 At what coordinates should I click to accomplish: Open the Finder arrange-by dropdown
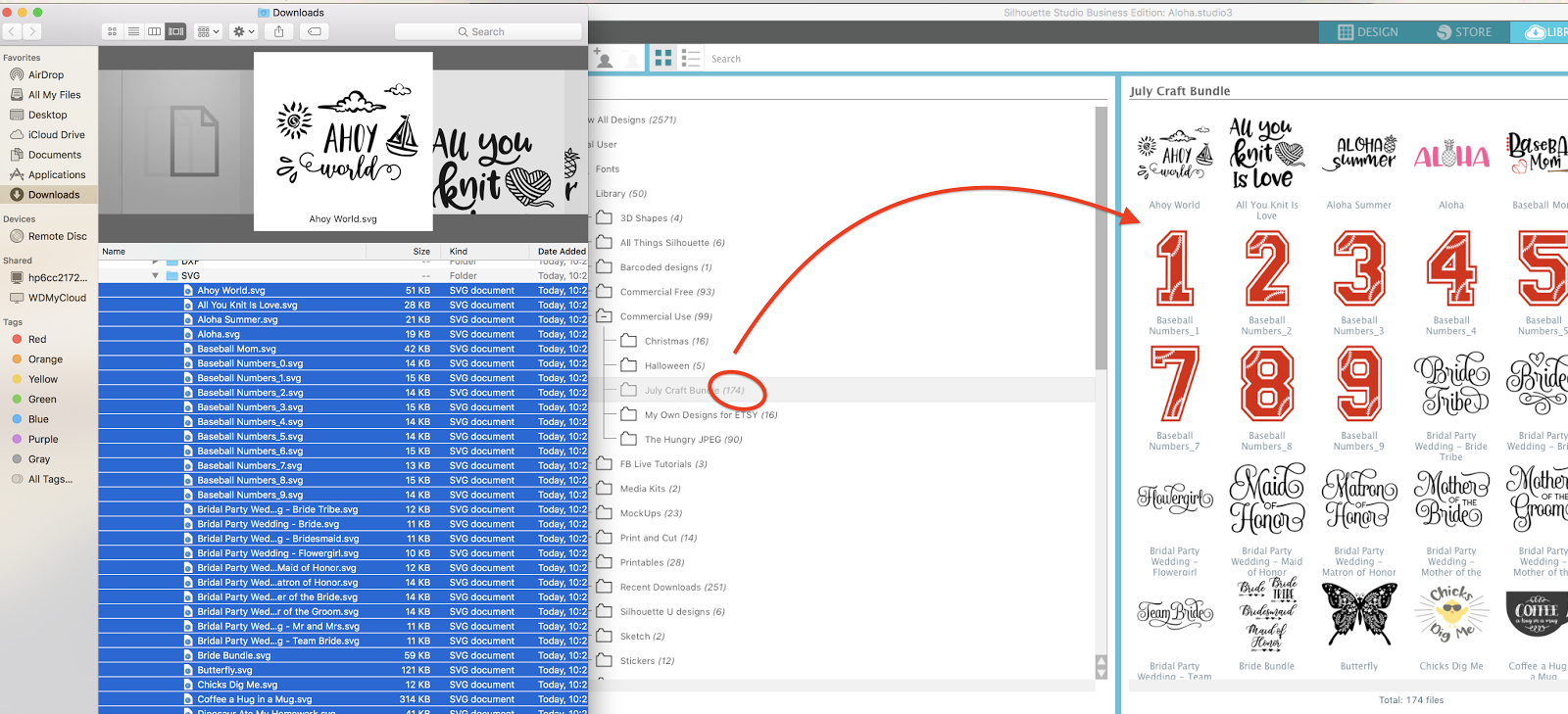click(208, 31)
